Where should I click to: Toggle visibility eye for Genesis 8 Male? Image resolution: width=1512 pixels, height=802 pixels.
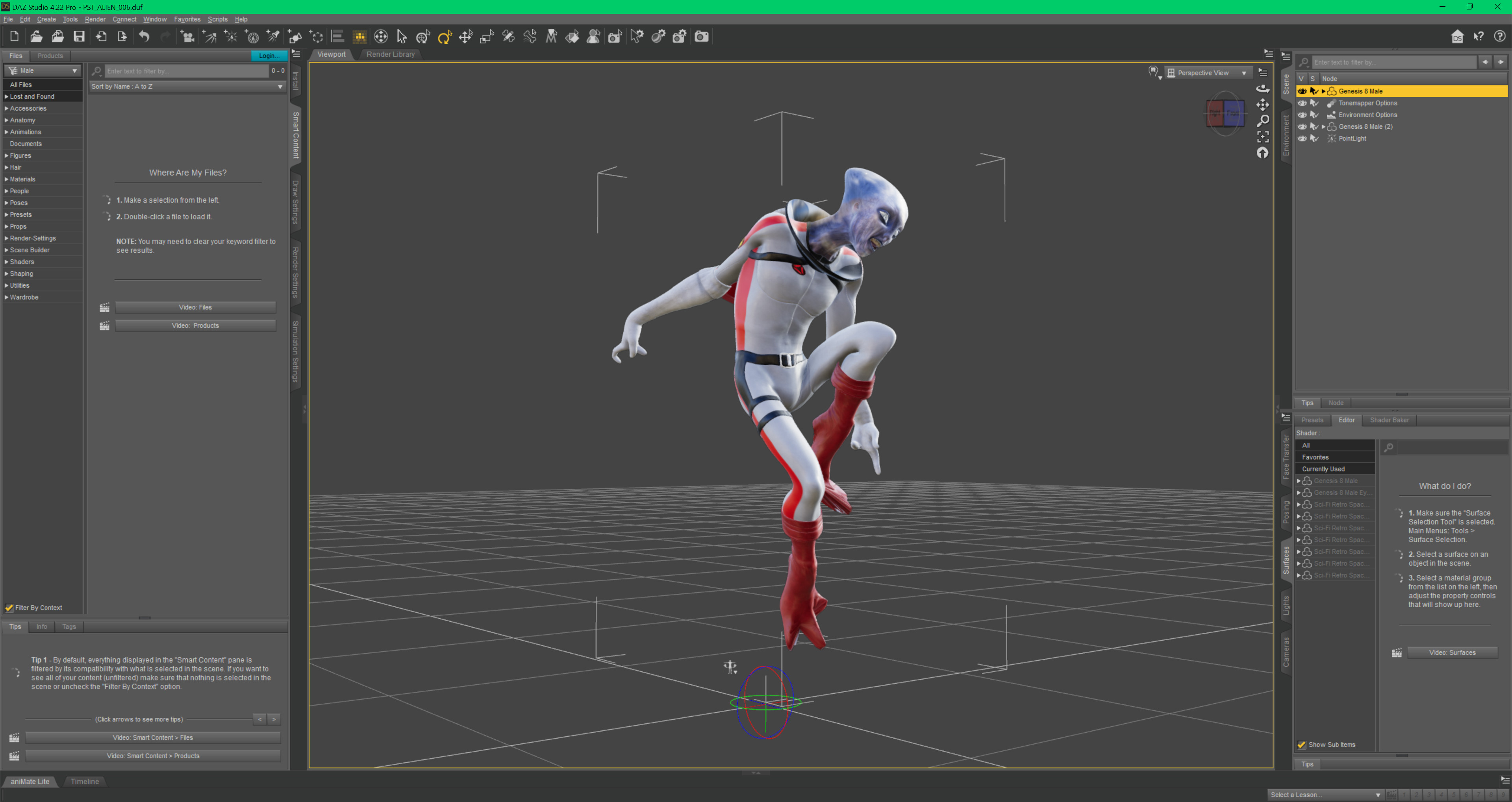[x=1302, y=91]
